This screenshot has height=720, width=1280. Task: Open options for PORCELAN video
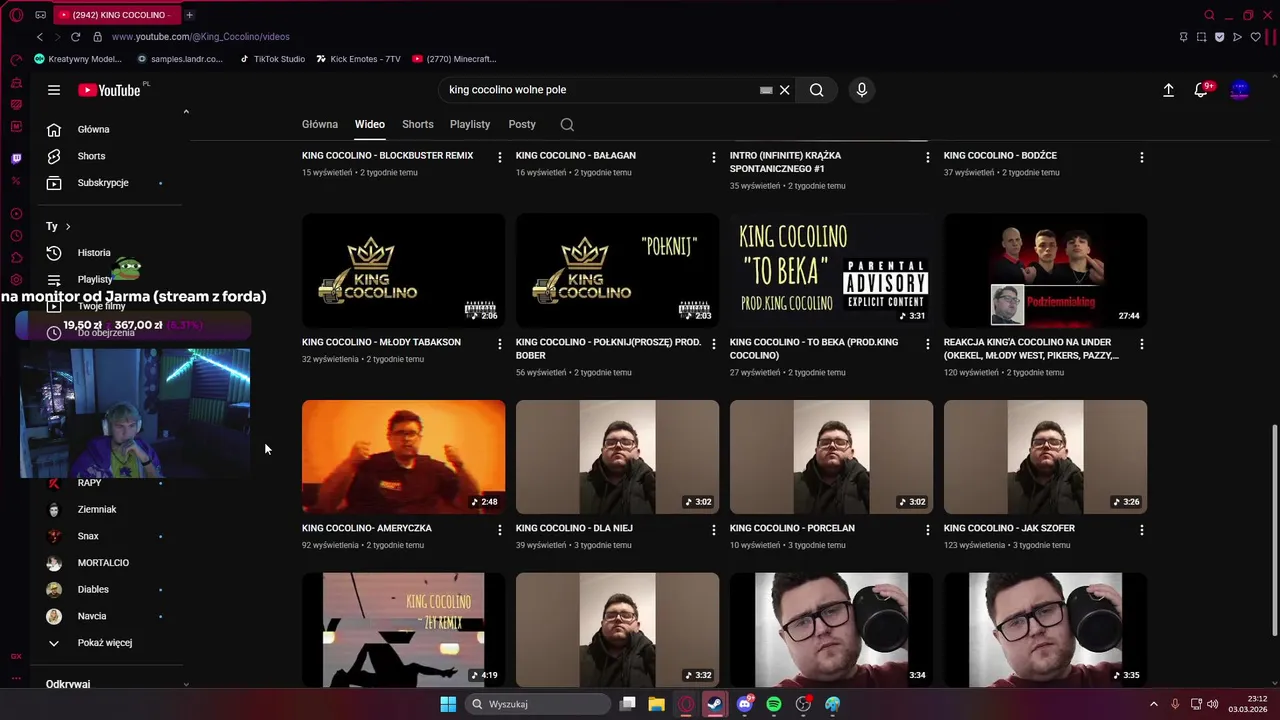coord(927,530)
